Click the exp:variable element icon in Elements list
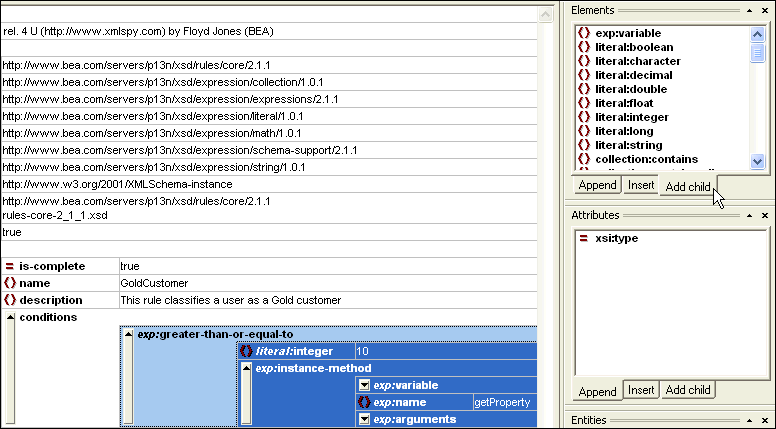 (584, 33)
